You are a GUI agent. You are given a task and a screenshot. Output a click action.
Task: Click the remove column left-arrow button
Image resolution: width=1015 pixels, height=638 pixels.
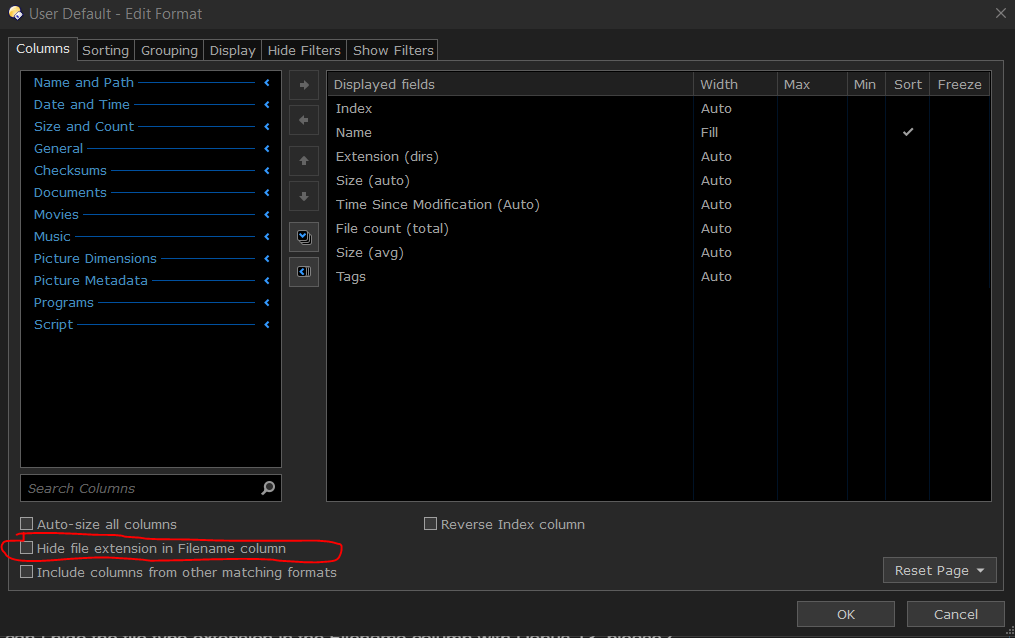point(304,121)
